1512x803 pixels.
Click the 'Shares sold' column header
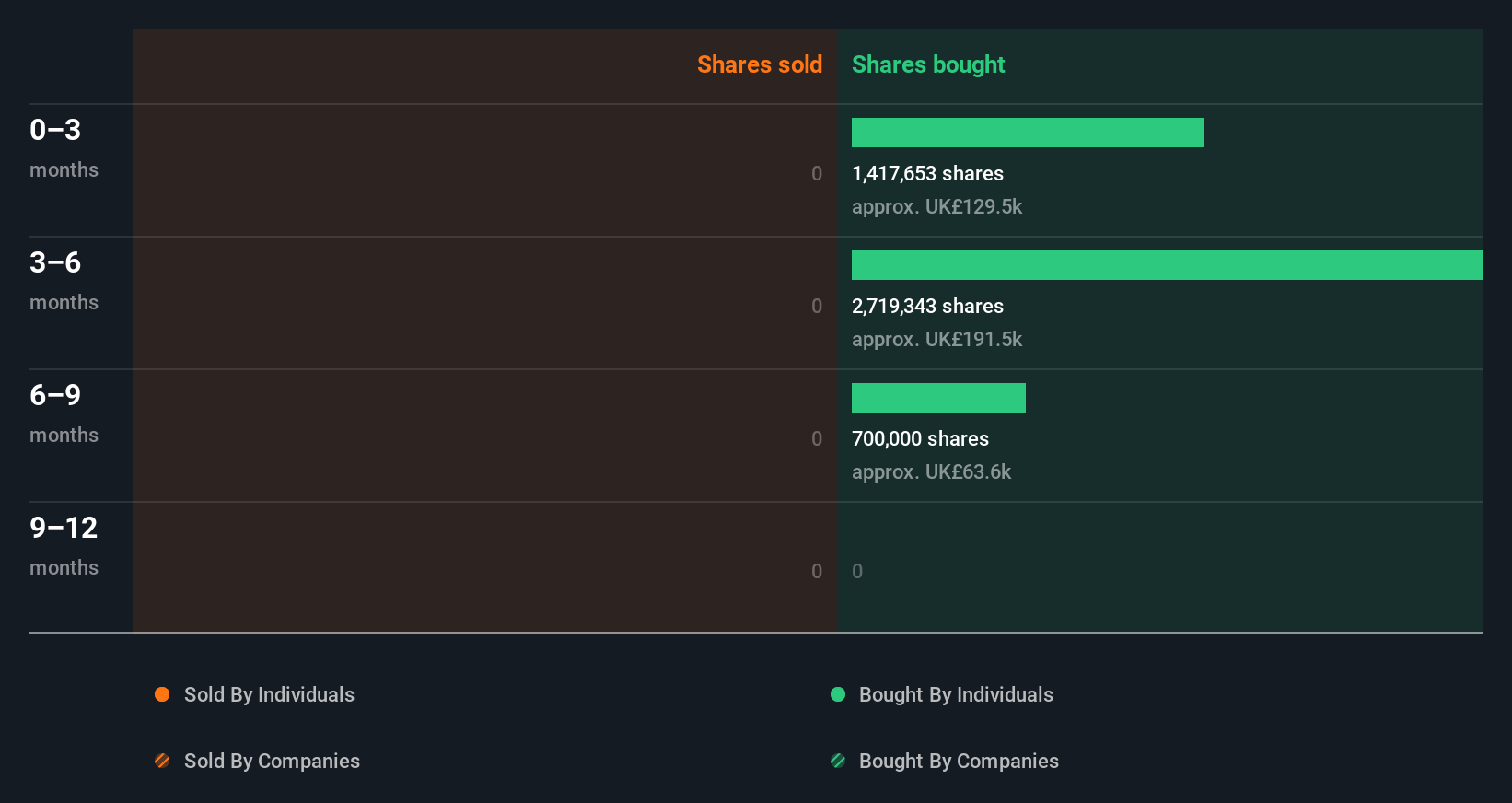(x=760, y=64)
